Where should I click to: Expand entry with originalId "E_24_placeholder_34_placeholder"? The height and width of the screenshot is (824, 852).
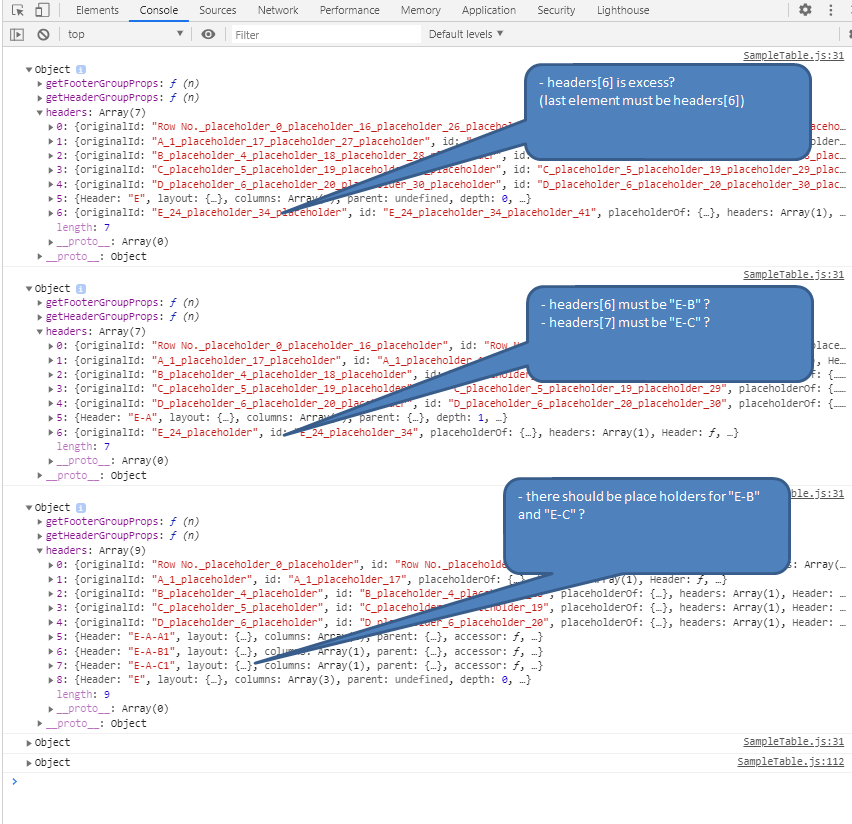[x=51, y=213]
